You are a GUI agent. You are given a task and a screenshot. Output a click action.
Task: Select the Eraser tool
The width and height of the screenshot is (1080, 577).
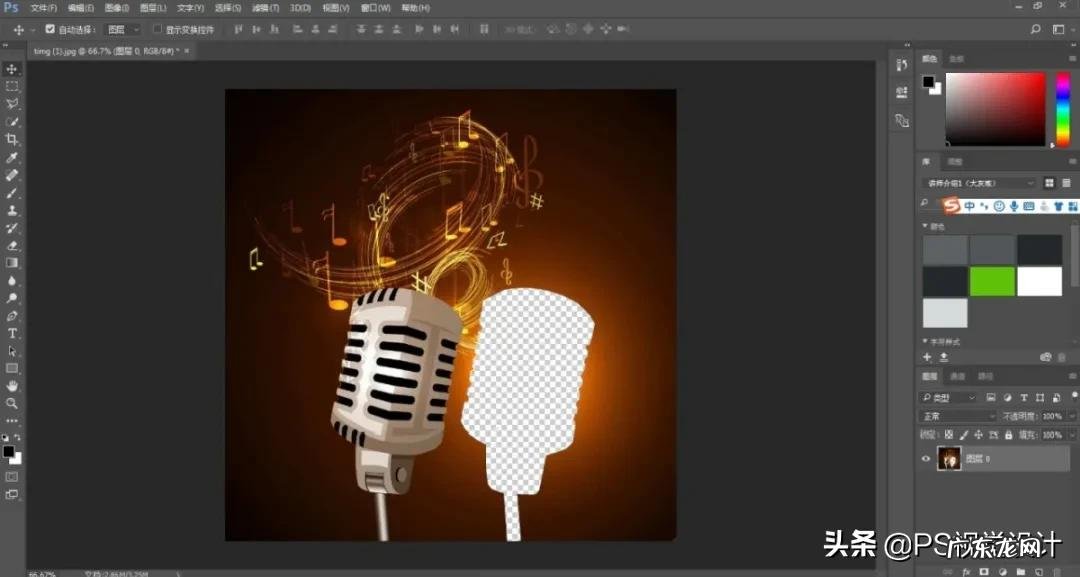[12, 245]
